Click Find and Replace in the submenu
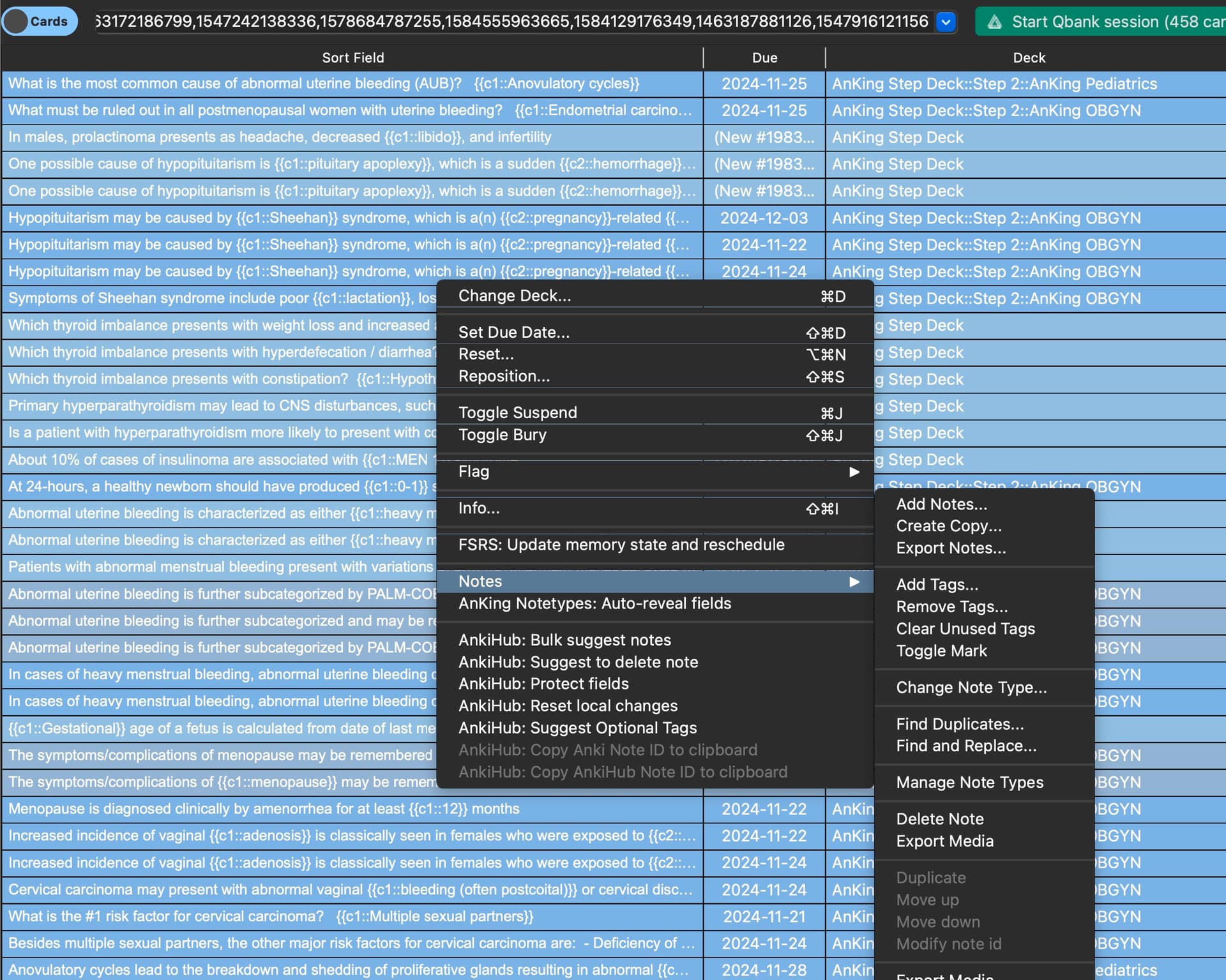Image resolution: width=1226 pixels, height=980 pixels. click(x=965, y=746)
